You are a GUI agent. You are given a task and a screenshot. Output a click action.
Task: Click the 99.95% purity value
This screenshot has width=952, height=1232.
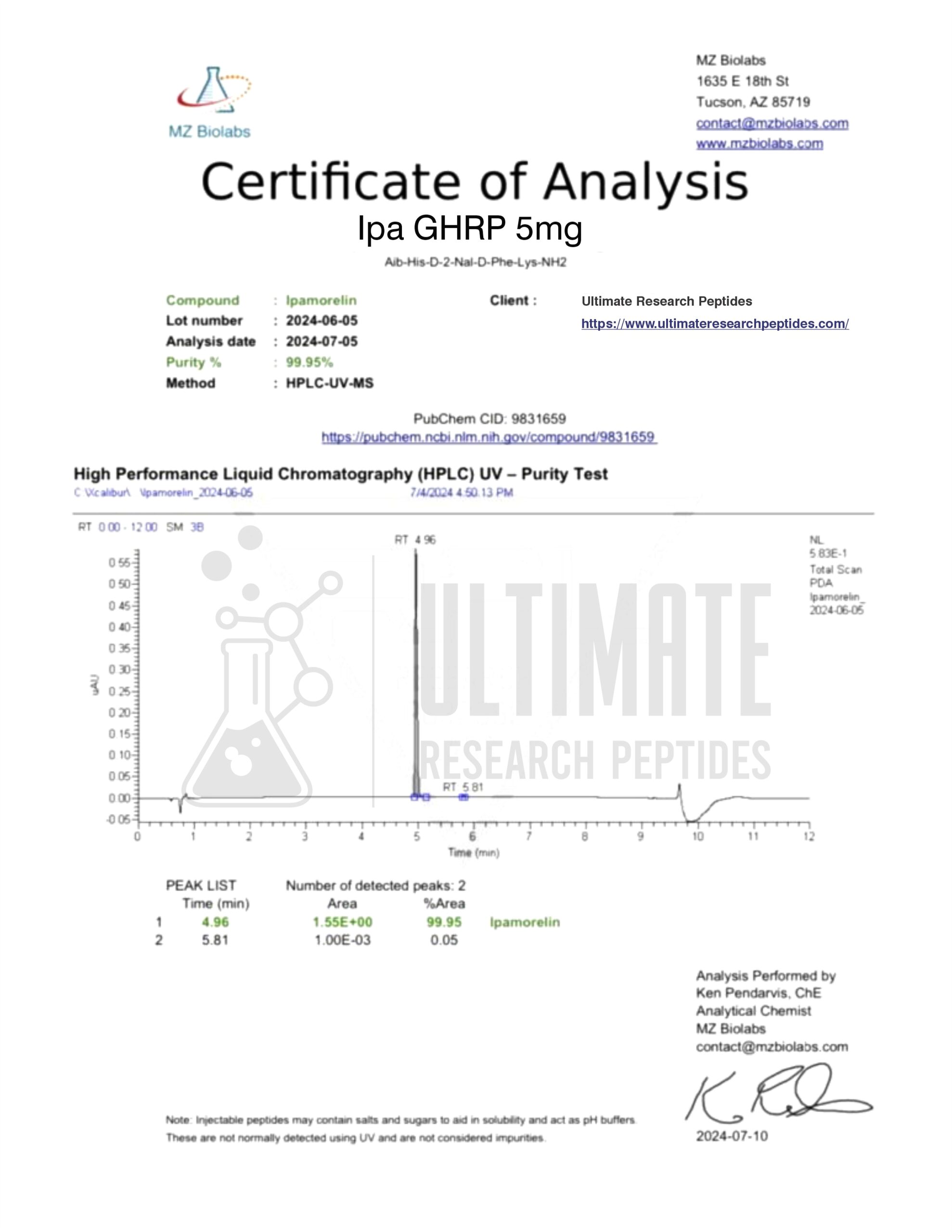pyautogui.click(x=309, y=362)
